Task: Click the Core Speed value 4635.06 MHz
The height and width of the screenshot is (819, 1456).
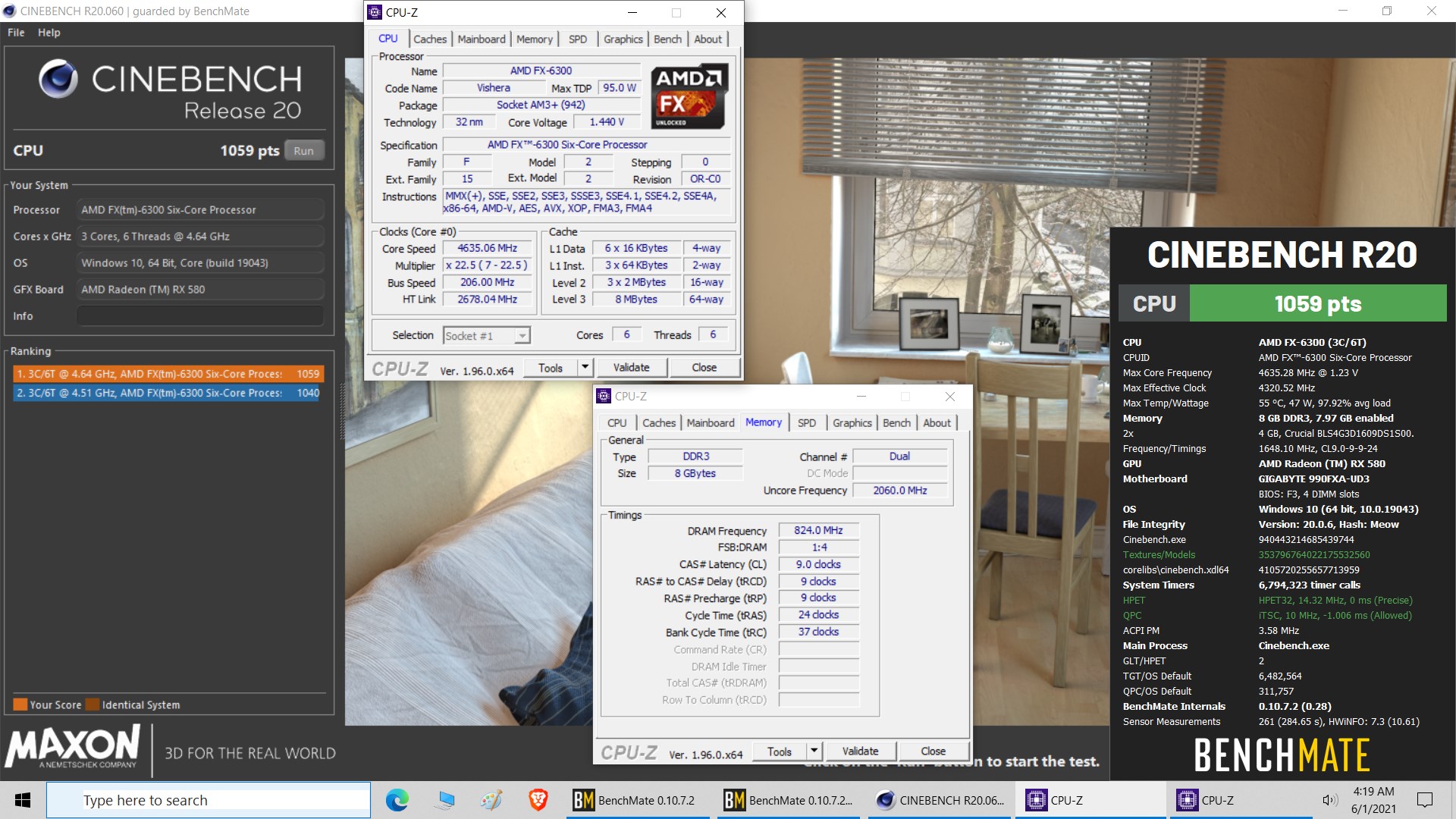Action: [x=487, y=249]
